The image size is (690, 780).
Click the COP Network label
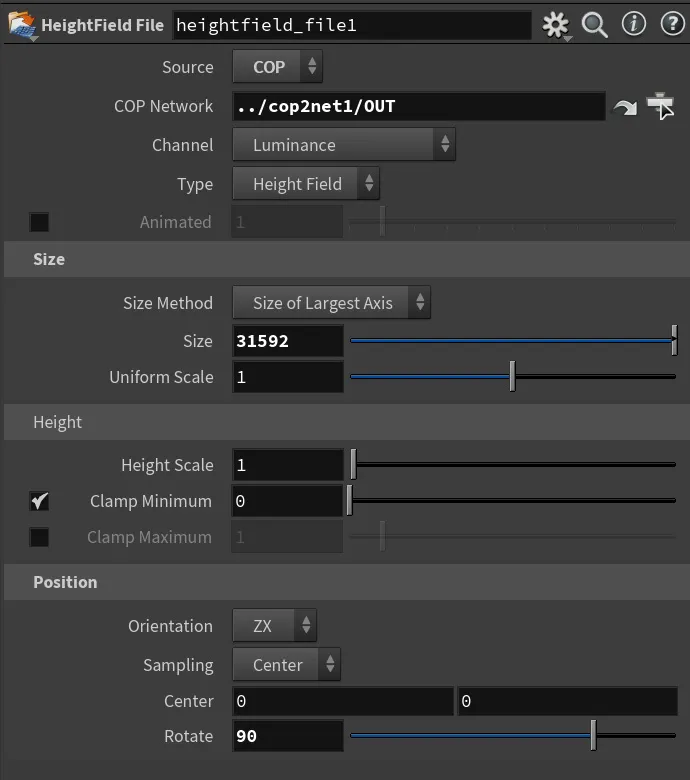coord(163,106)
